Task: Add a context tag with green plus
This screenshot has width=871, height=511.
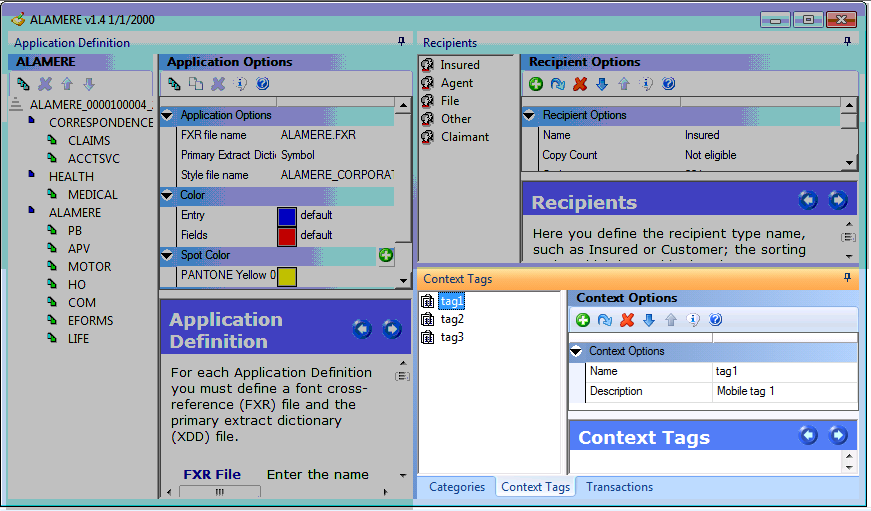Action: [583, 320]
